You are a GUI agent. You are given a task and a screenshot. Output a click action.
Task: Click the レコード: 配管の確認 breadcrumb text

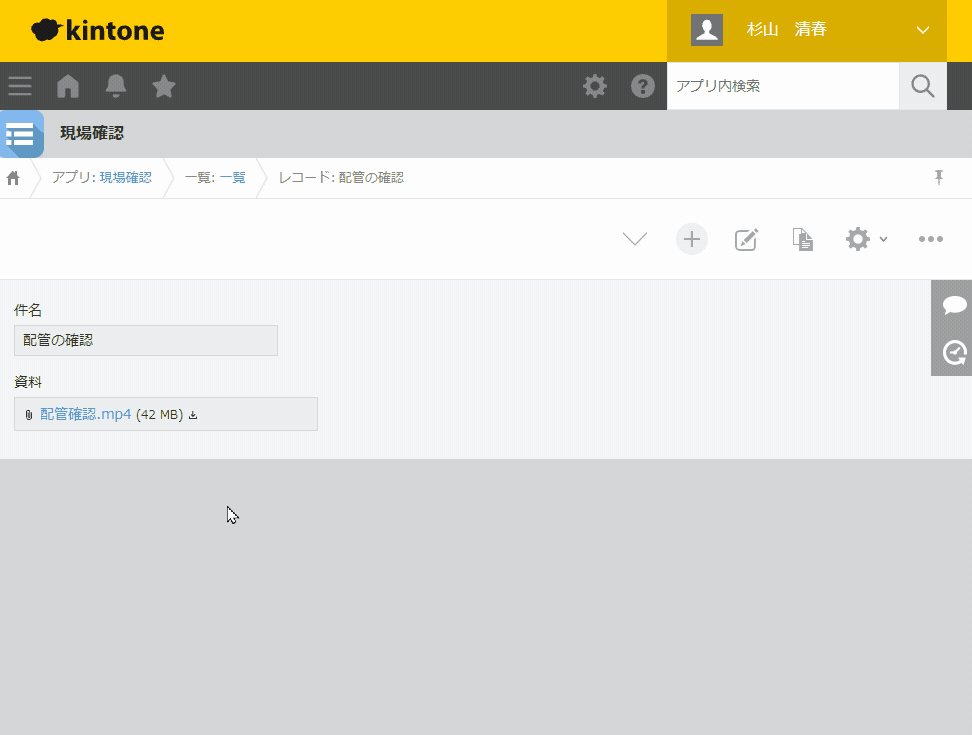pos(341,178)
